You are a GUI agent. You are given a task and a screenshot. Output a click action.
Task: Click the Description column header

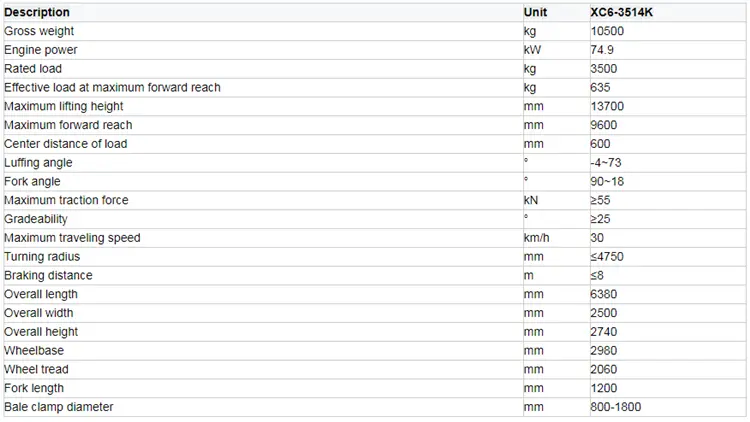(37, 12)
